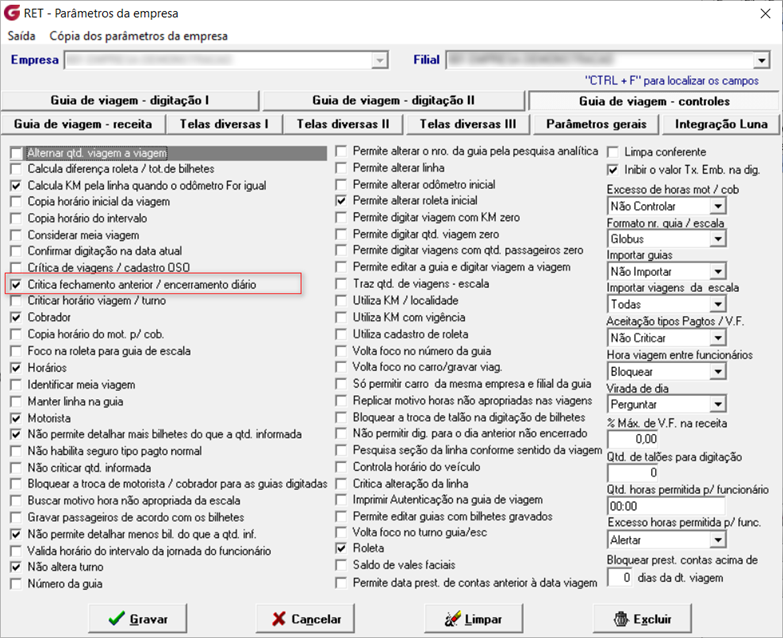Open Aceitação tipos Pagtos / V.F. dropdown
This screenshot has height=638, width=783.
(x=718, y=338)
